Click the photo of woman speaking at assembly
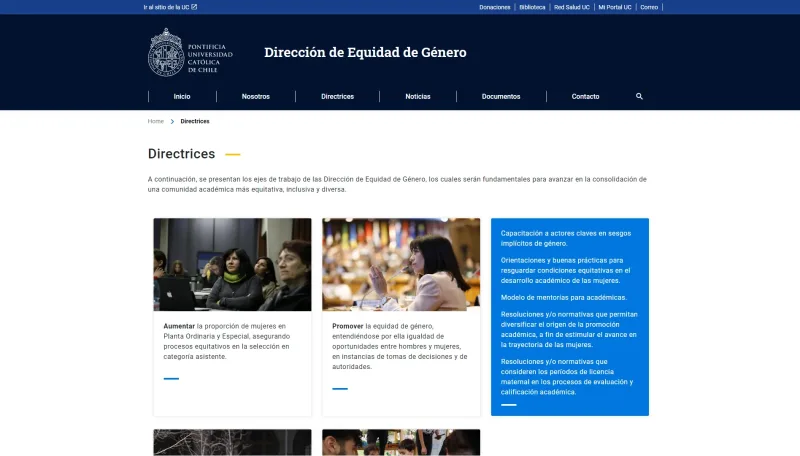Image resolution: width=800 pixels, height=456 pixels. pos(401,264)
